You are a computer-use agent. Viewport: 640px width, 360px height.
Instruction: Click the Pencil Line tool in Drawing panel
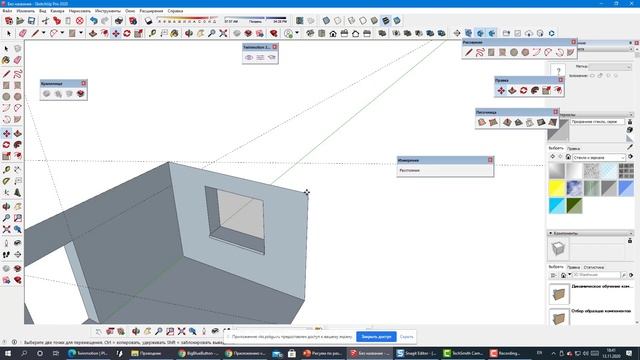click(x=469, y=52)
